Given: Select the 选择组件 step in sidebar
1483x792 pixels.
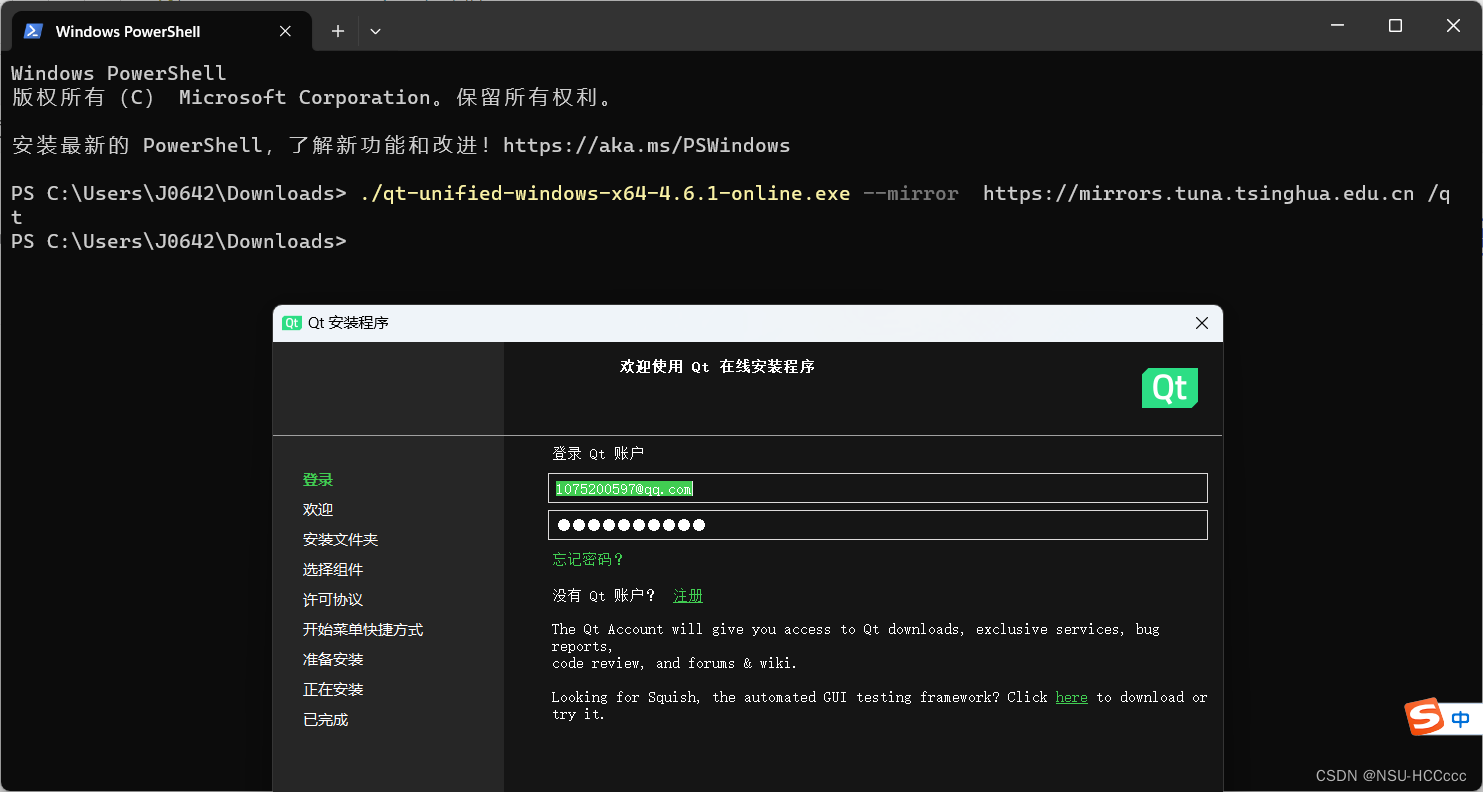Looking at the screenshot, I should click(x=333, y=570).
